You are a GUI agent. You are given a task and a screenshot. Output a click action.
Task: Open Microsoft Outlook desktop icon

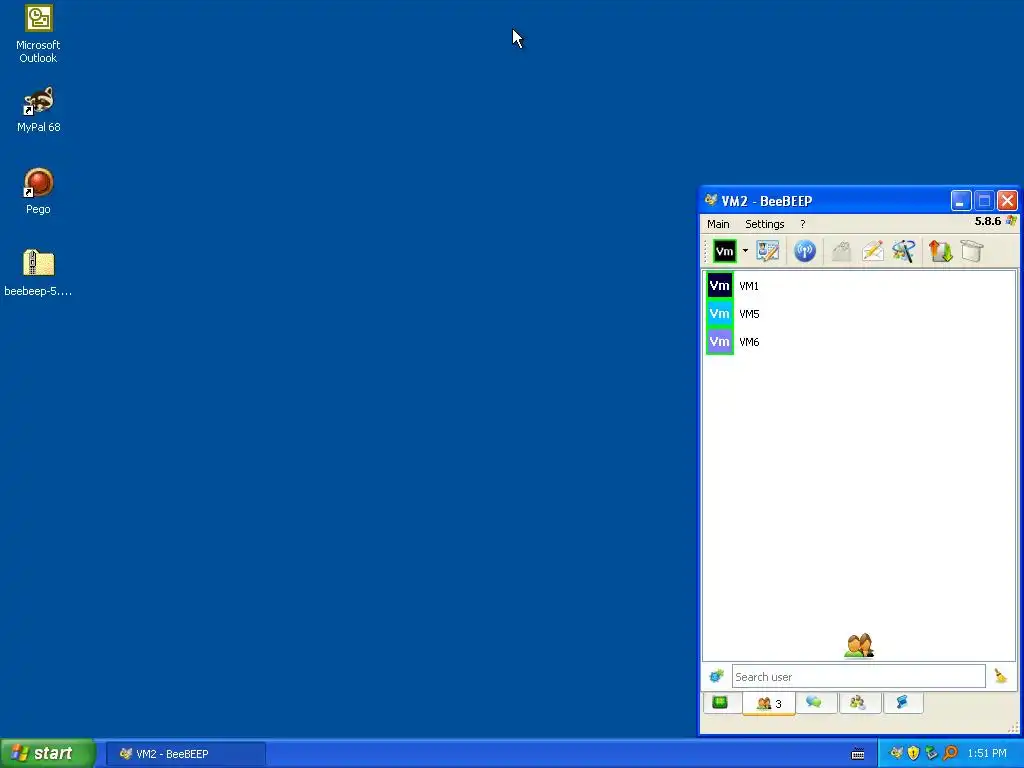click(38, 34)
